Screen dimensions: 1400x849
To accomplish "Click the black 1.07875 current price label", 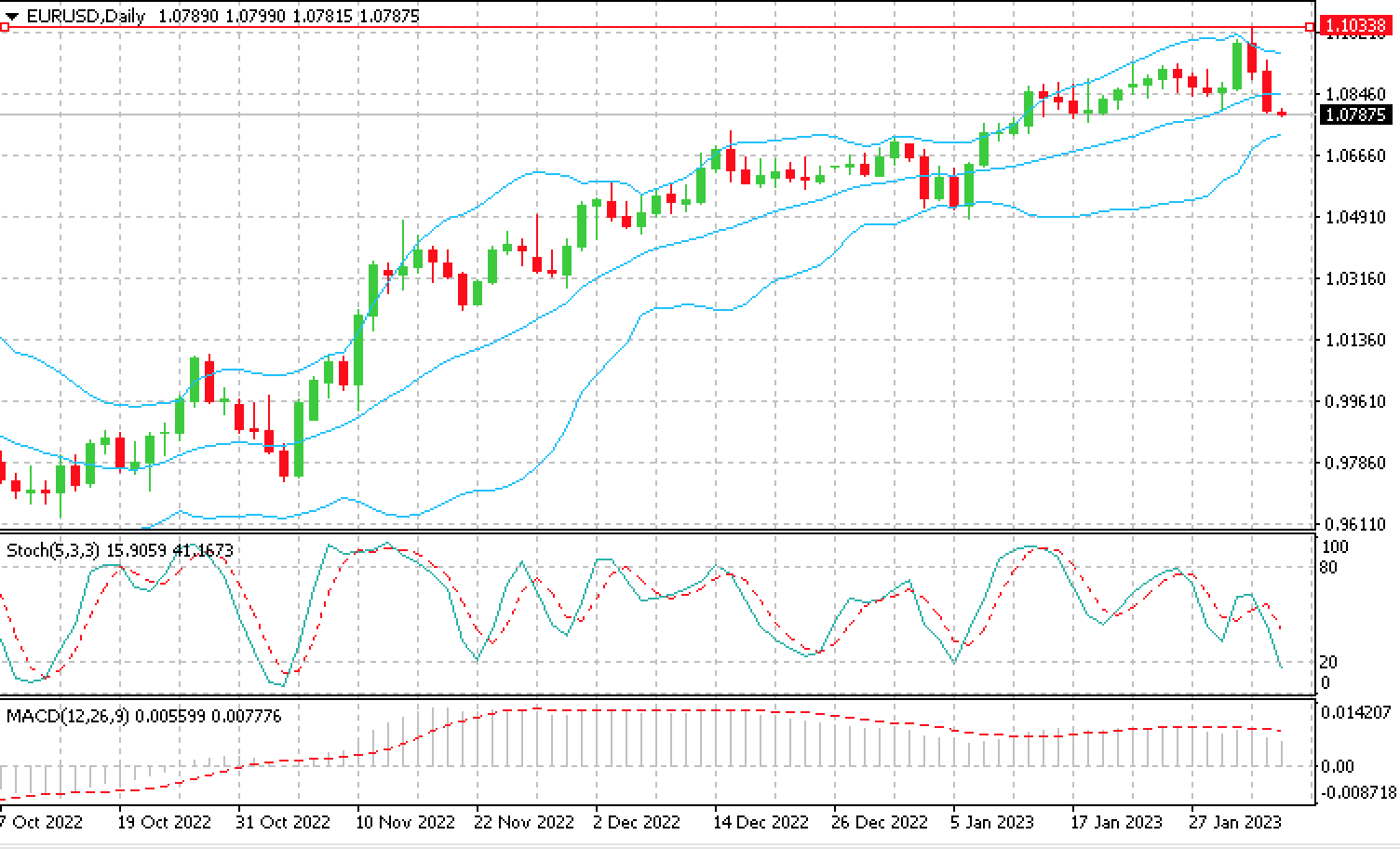I will 1354,115.
